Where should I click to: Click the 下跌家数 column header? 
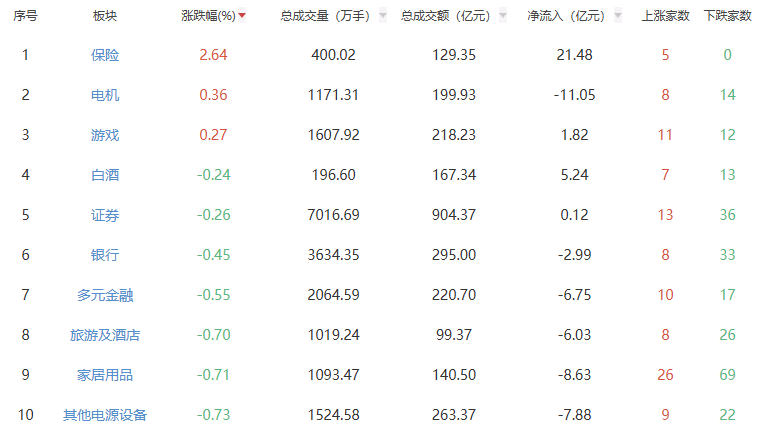pos(727,16)
